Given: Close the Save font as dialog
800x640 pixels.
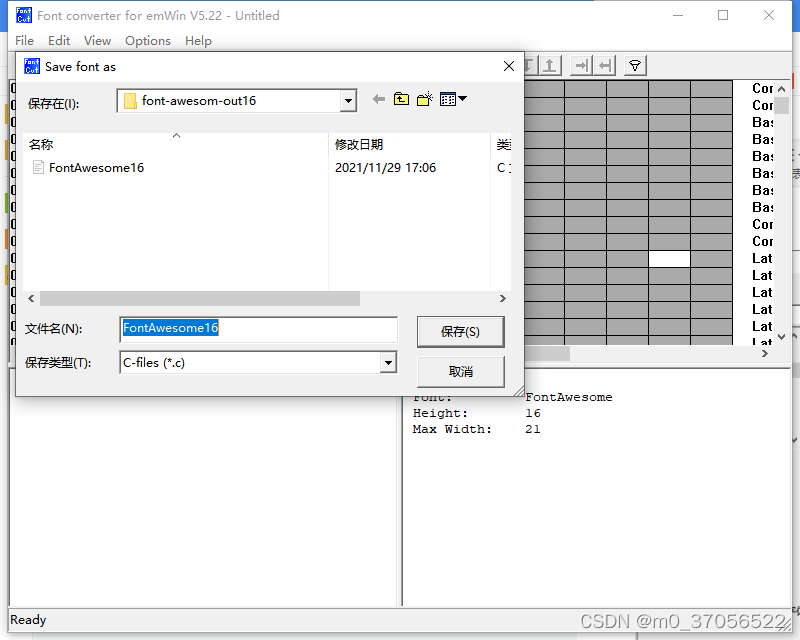Looking at the screenshot, I should coord(509,66).
